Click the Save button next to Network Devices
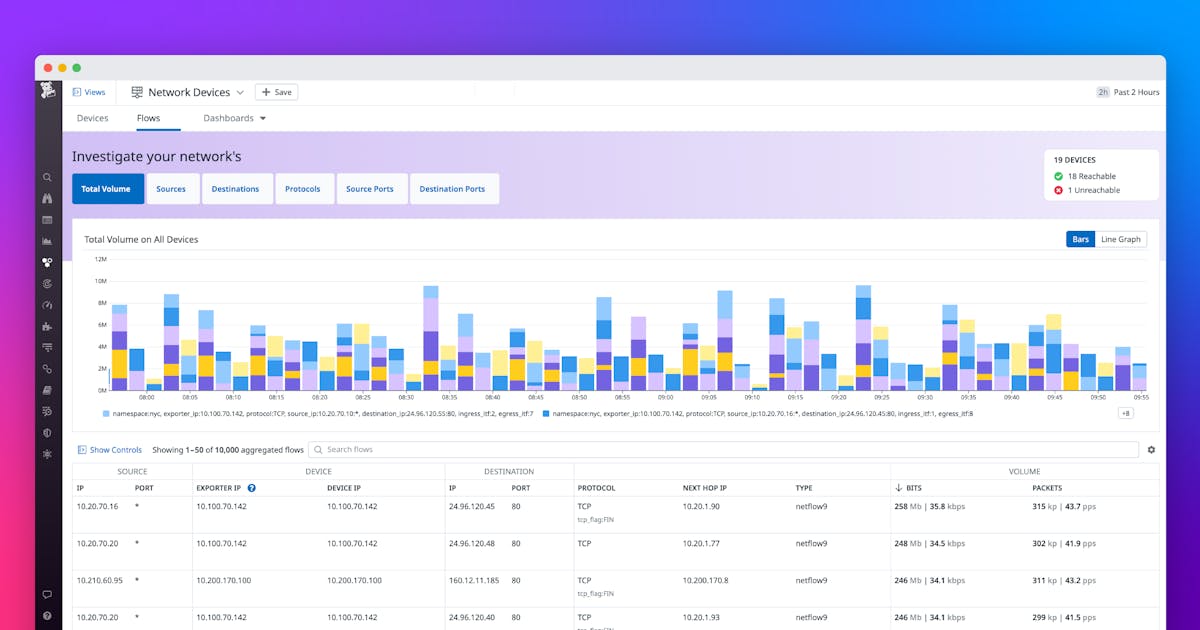 (x=276, y=91)
